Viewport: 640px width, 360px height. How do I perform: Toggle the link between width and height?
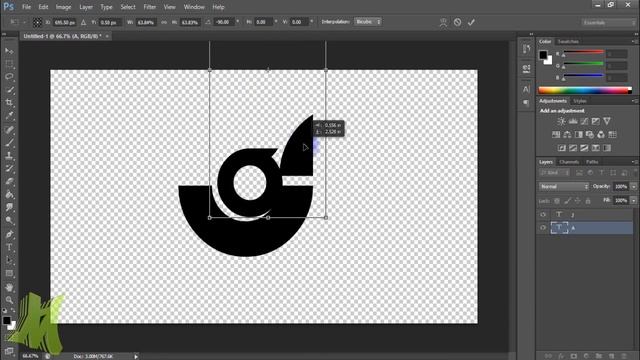(x=164, y=22)
